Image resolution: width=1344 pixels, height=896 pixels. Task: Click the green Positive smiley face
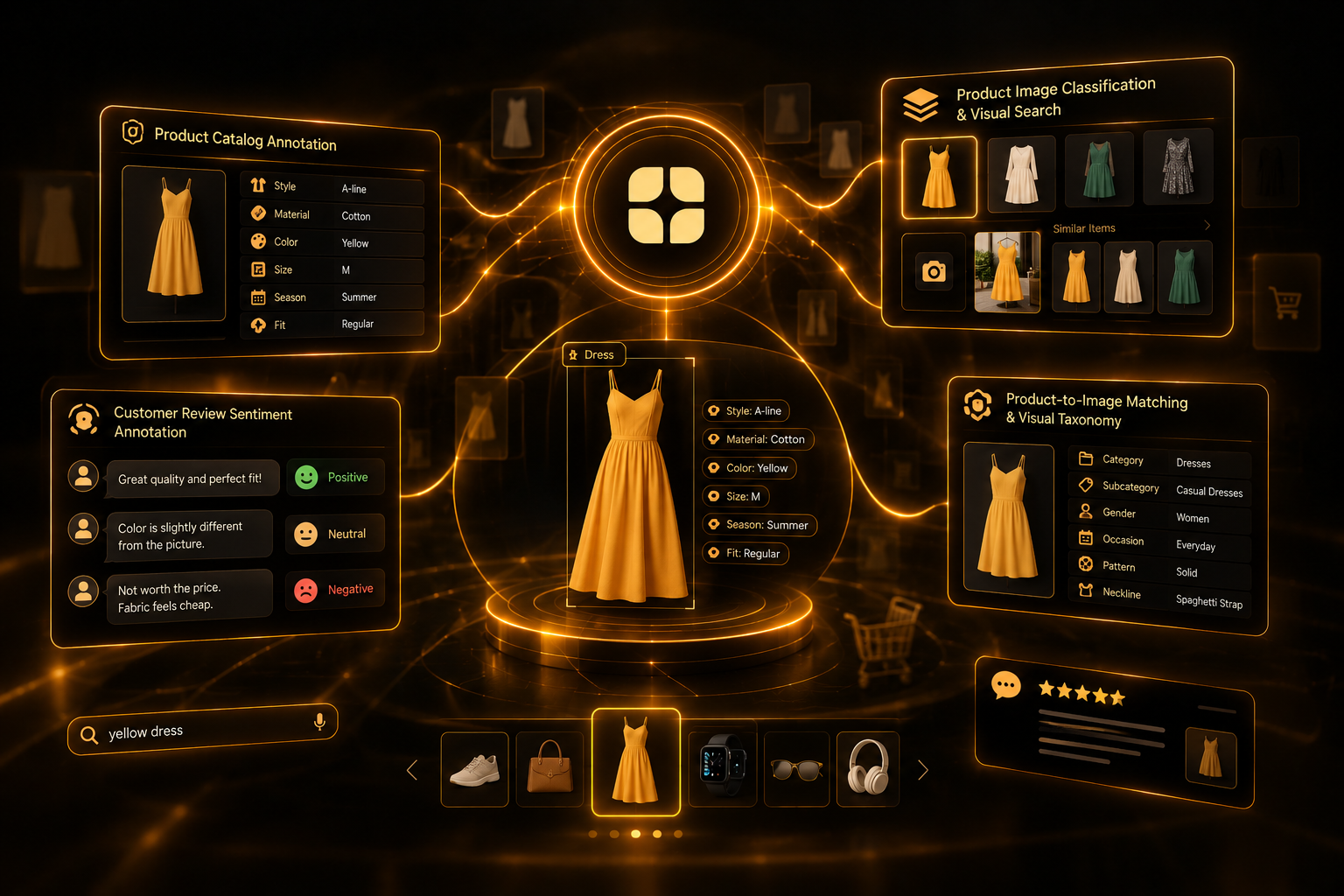point(306,477)
